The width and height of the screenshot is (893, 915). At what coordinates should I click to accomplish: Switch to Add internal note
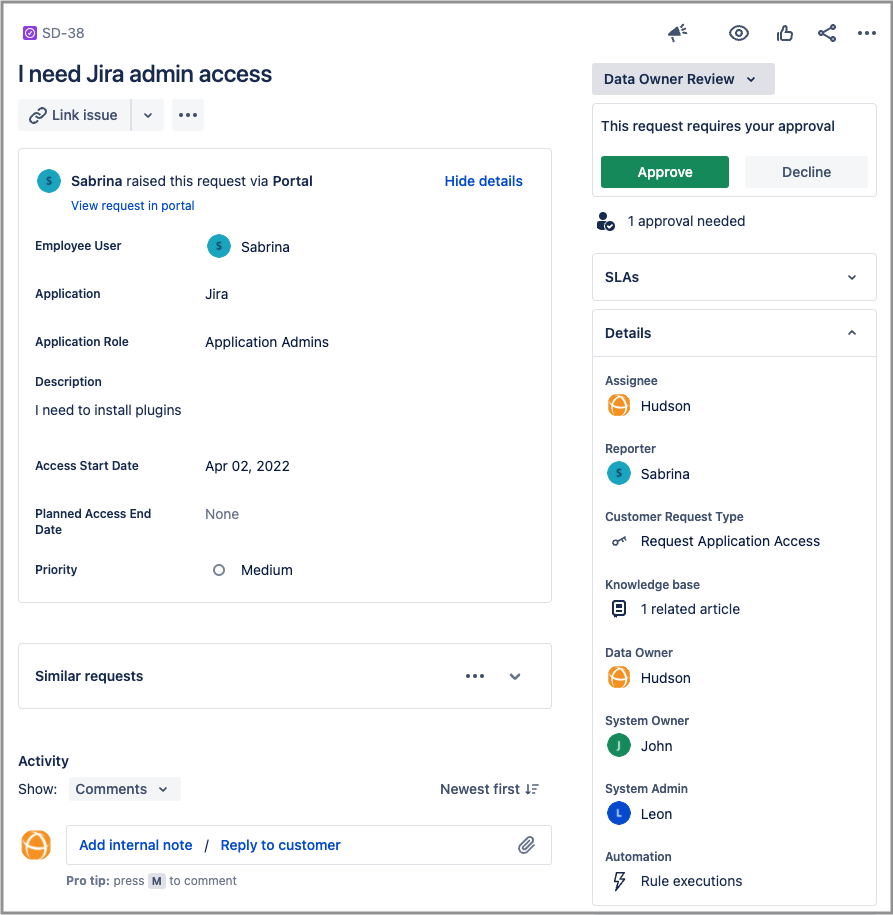pos(136,845)
